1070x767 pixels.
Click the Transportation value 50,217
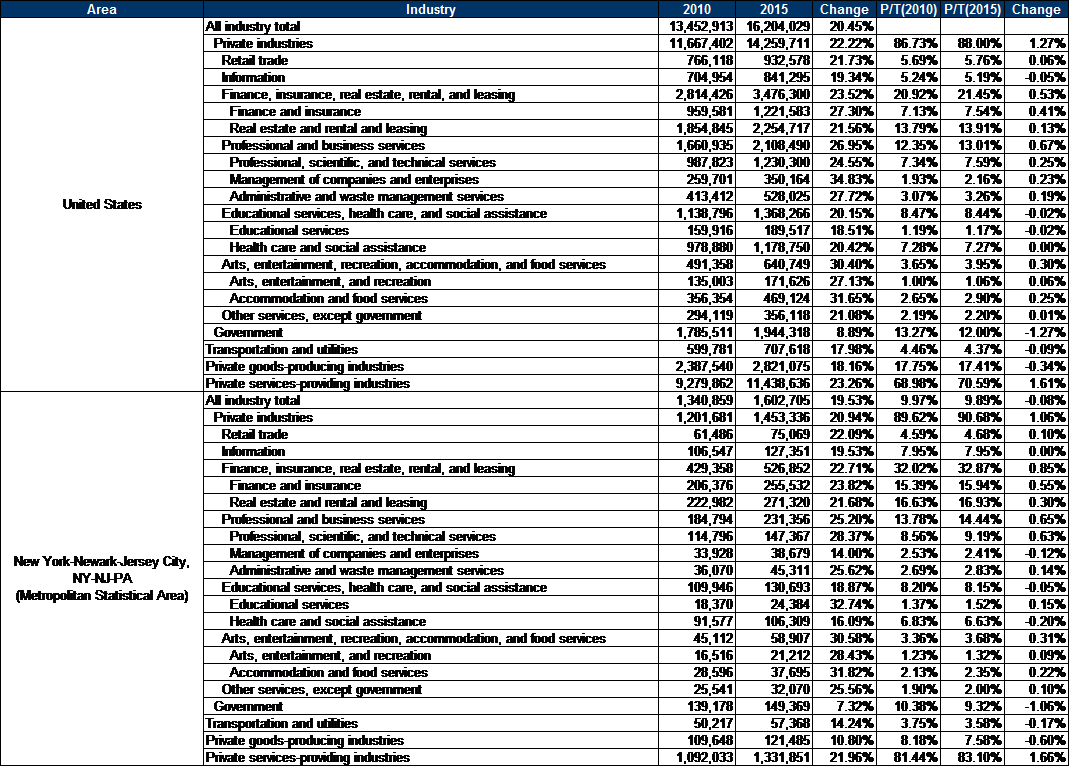[697, 724]
